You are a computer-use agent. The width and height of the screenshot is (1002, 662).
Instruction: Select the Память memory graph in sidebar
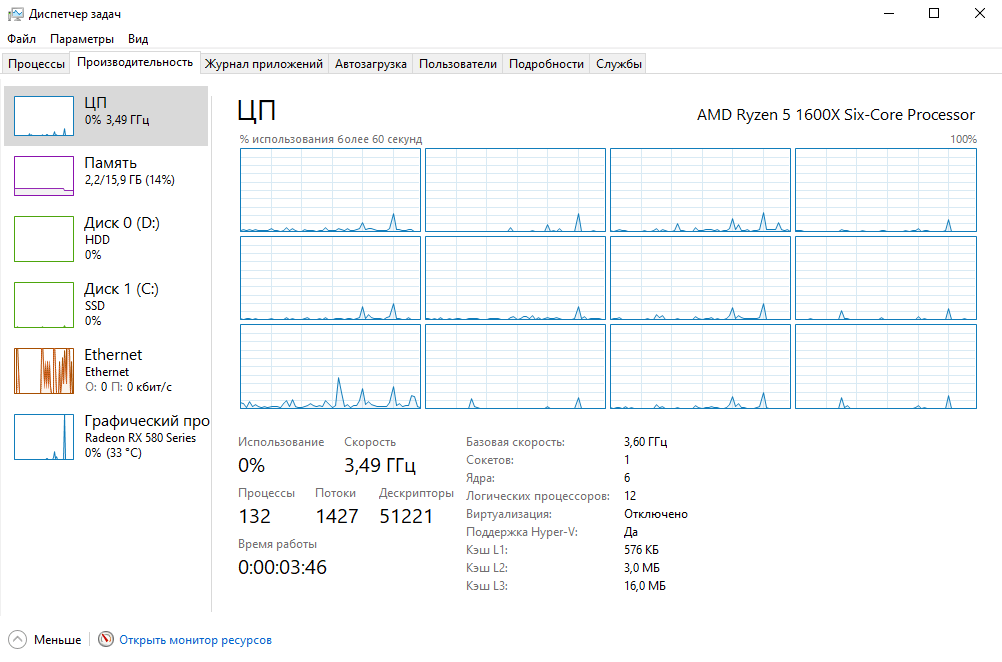[44, 176]
